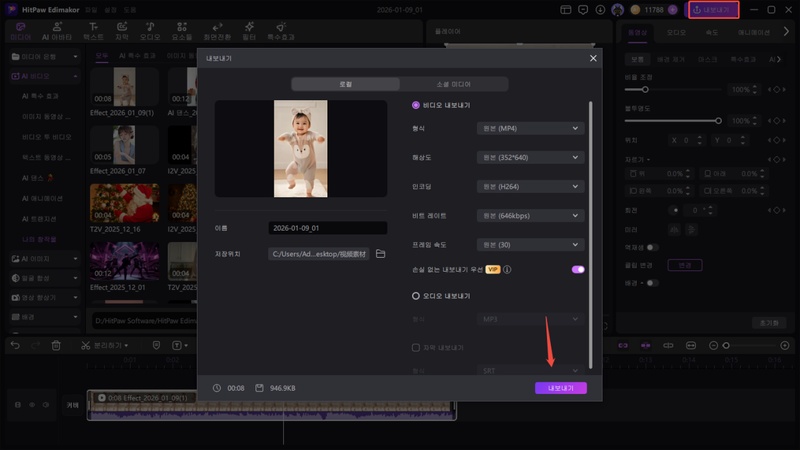Select the 비디오 내보내기 radio button
The height and width of the screenshot is (450, 800).
416,105
